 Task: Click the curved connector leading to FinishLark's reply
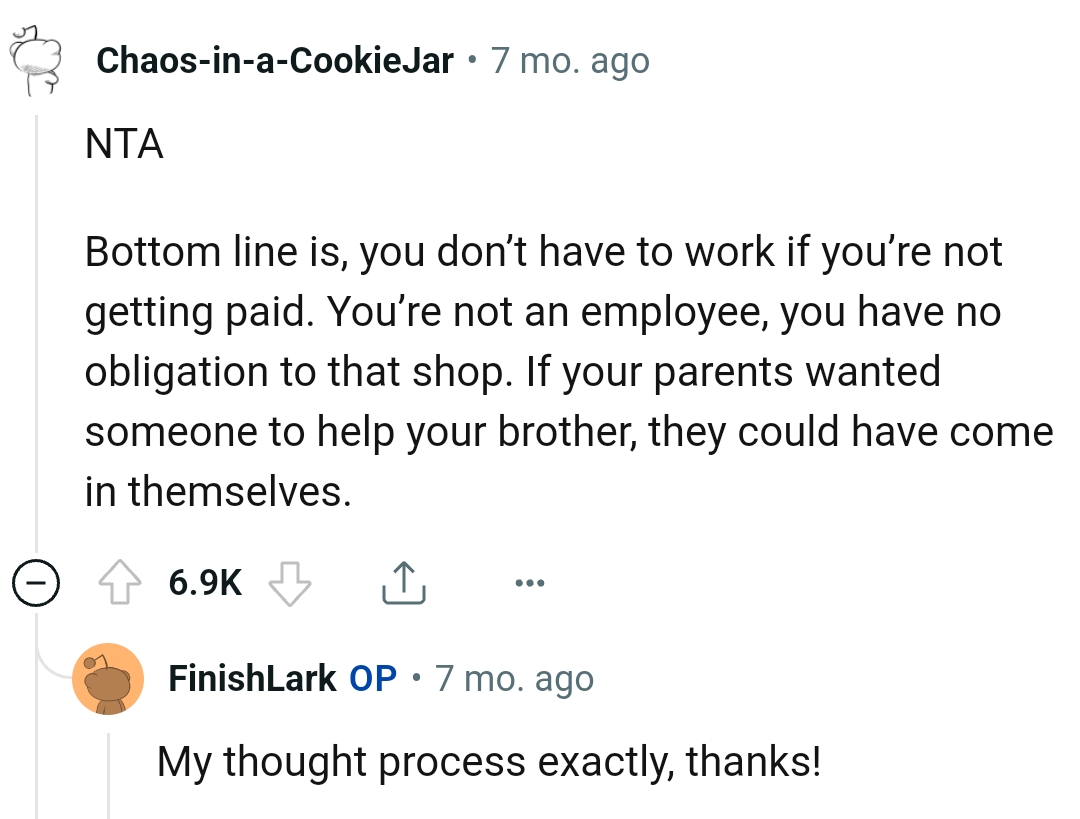point(52,660)
